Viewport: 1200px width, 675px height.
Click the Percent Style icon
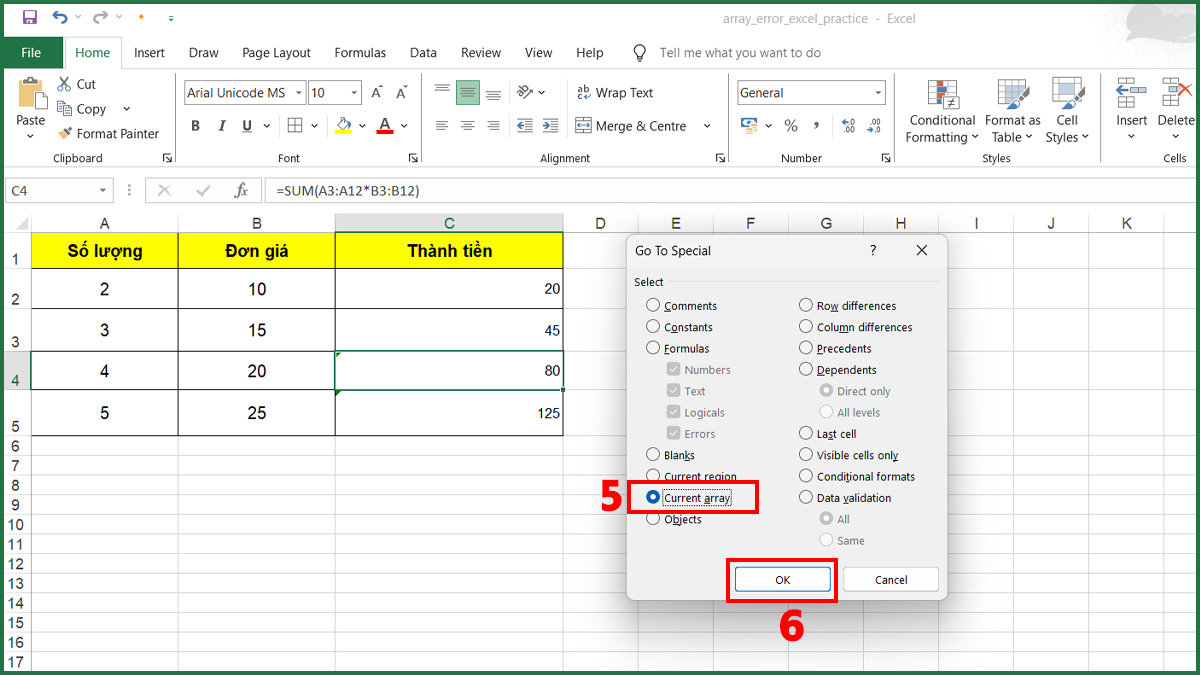pyautogui.click(x=790, y=126)
